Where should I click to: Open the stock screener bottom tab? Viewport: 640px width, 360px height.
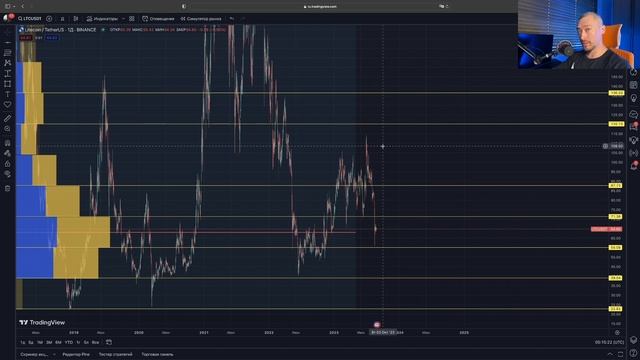[x=34, y=355]
